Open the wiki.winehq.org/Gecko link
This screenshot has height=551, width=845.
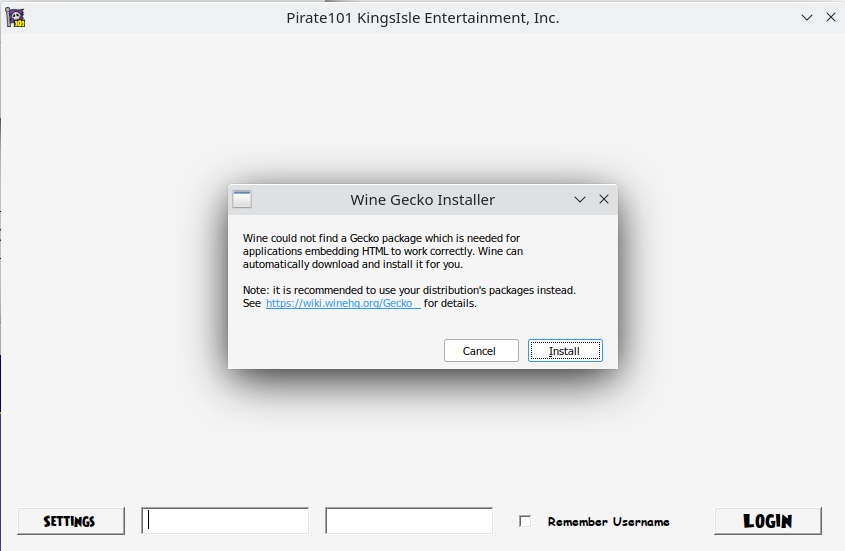pyautogui.click(x=340, y=303)
